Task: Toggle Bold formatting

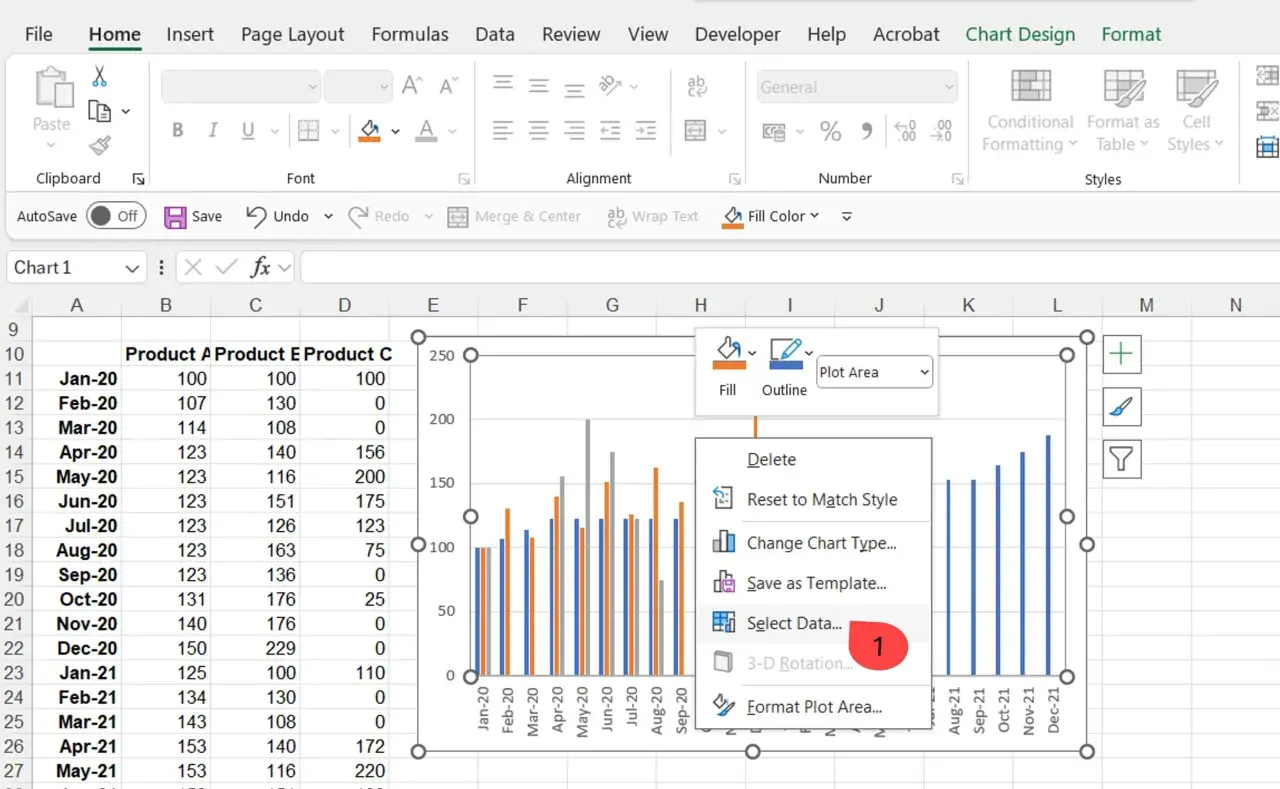Action: (178, 131)
